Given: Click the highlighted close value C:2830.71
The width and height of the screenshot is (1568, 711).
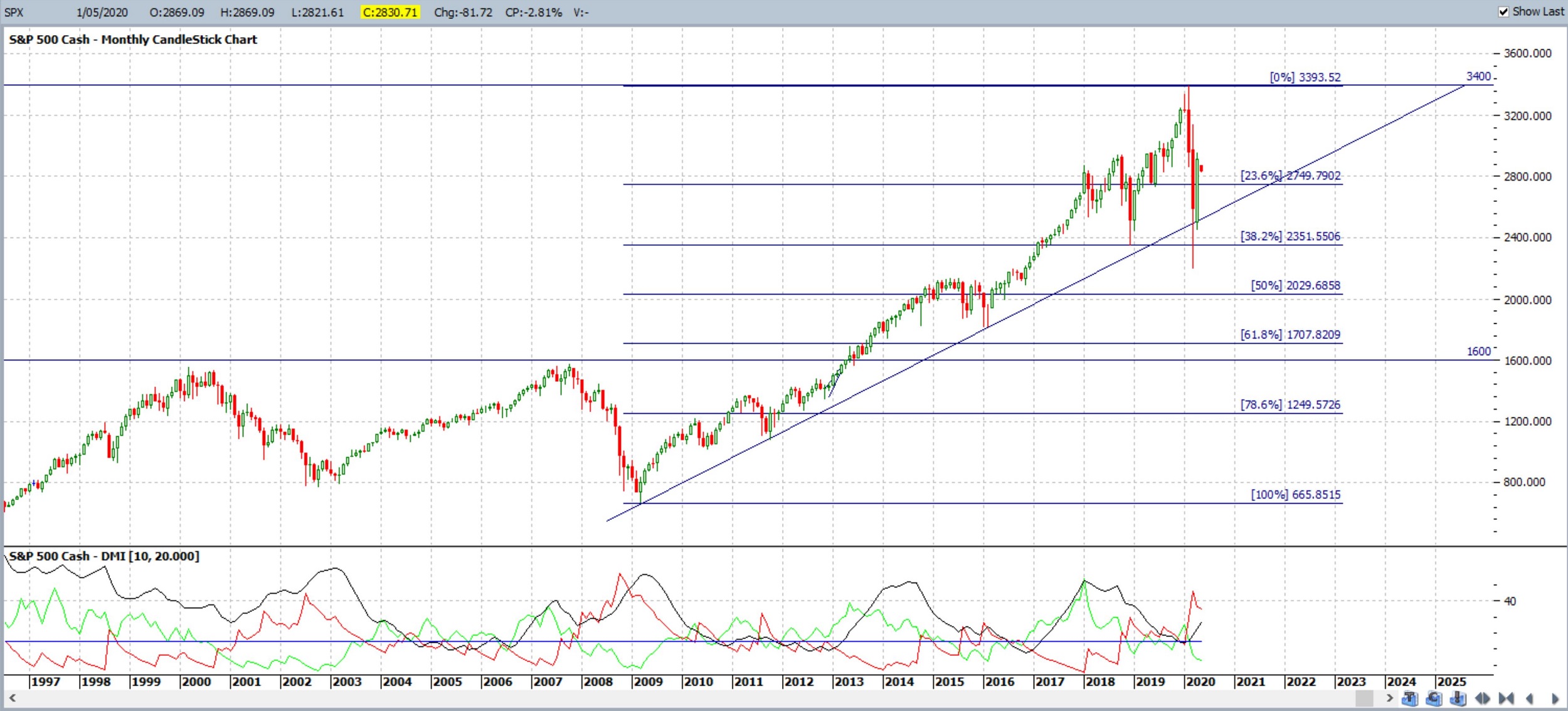Looking at the screenshot, I should click(x=390, y=13).
